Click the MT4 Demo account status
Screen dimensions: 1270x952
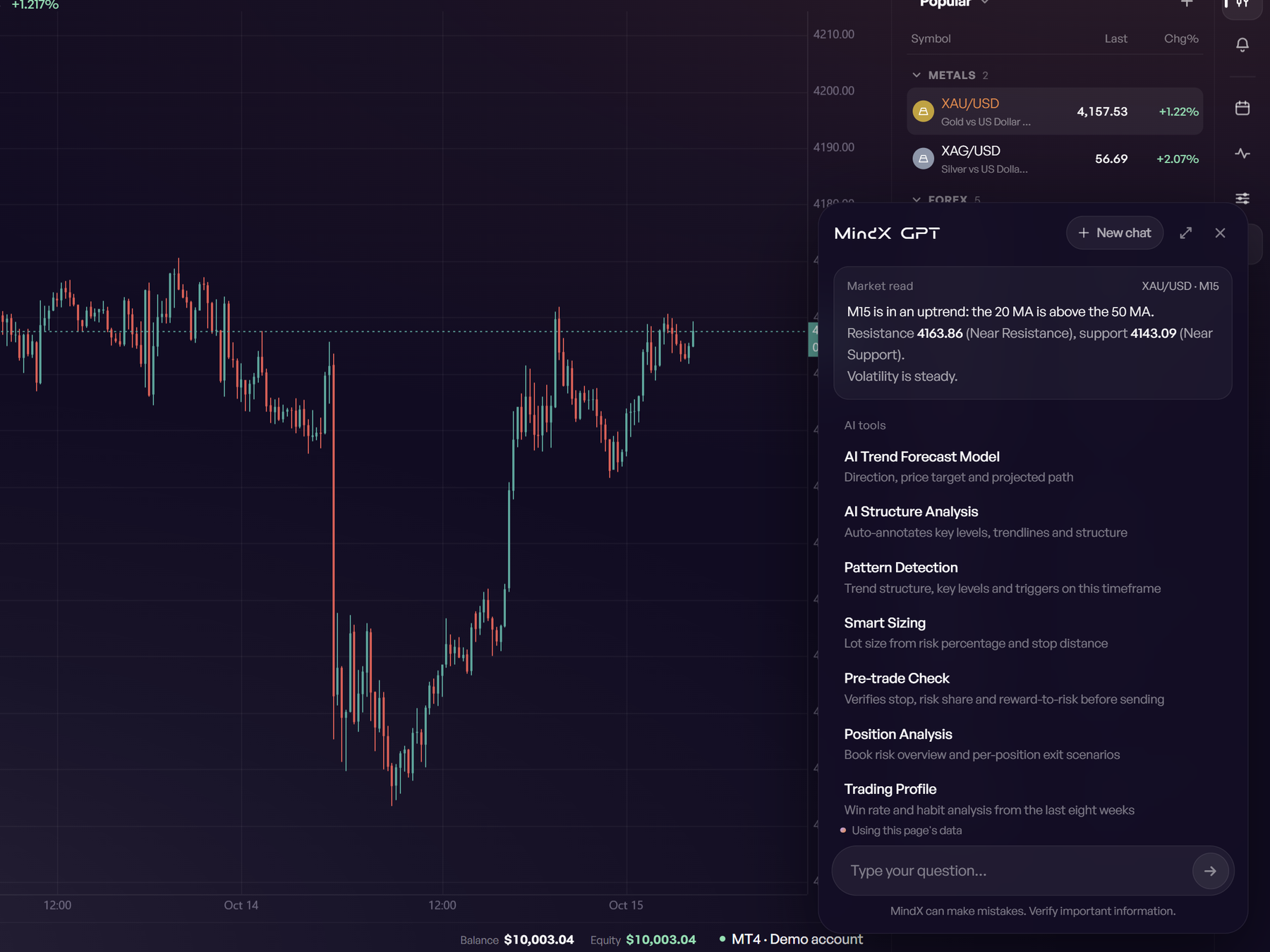[x=791, y=939]
